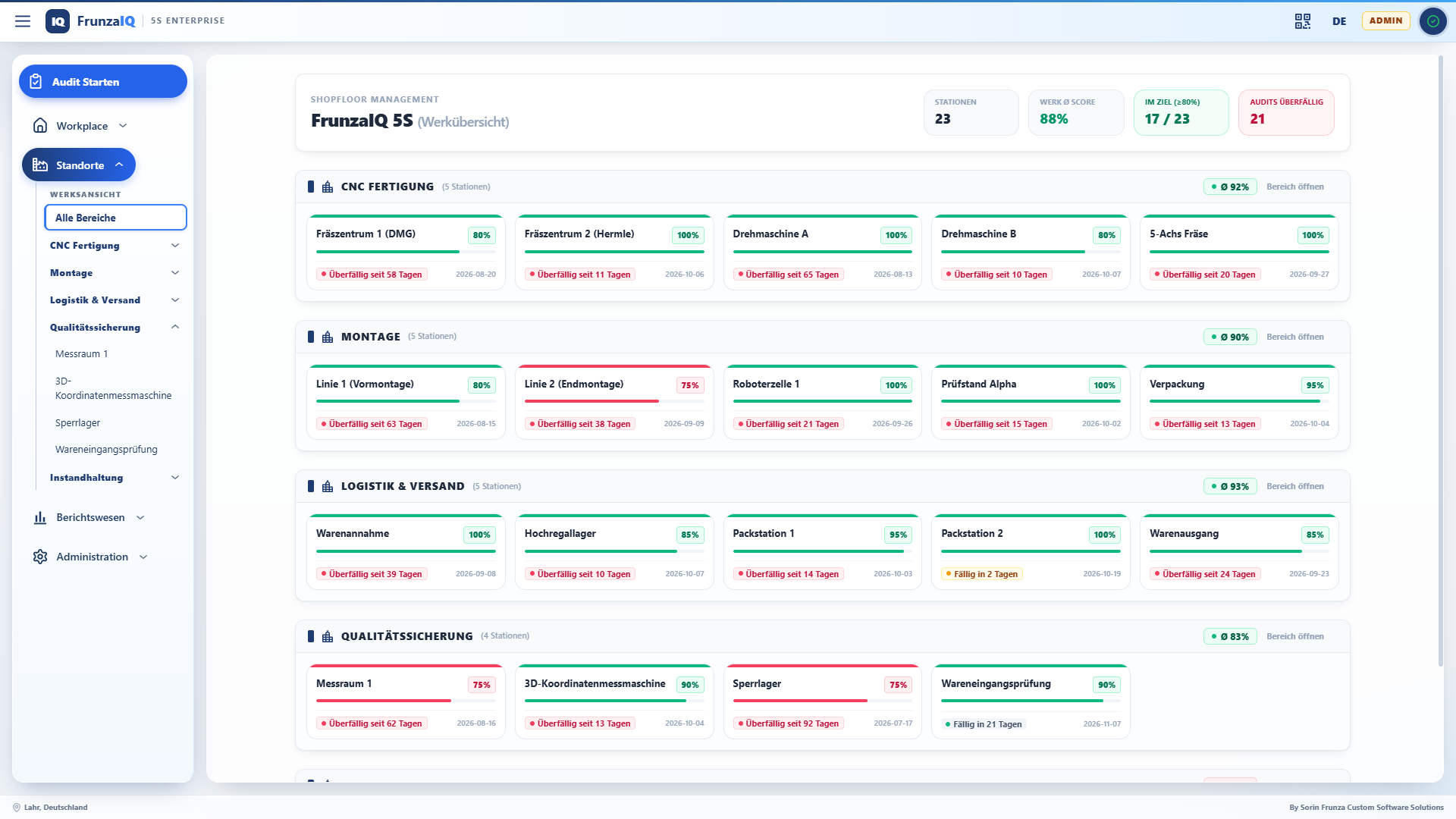Click the building icon next to MONTAGE
Image resolution: width=1456 pixels, height=819 pixels.
328,337
